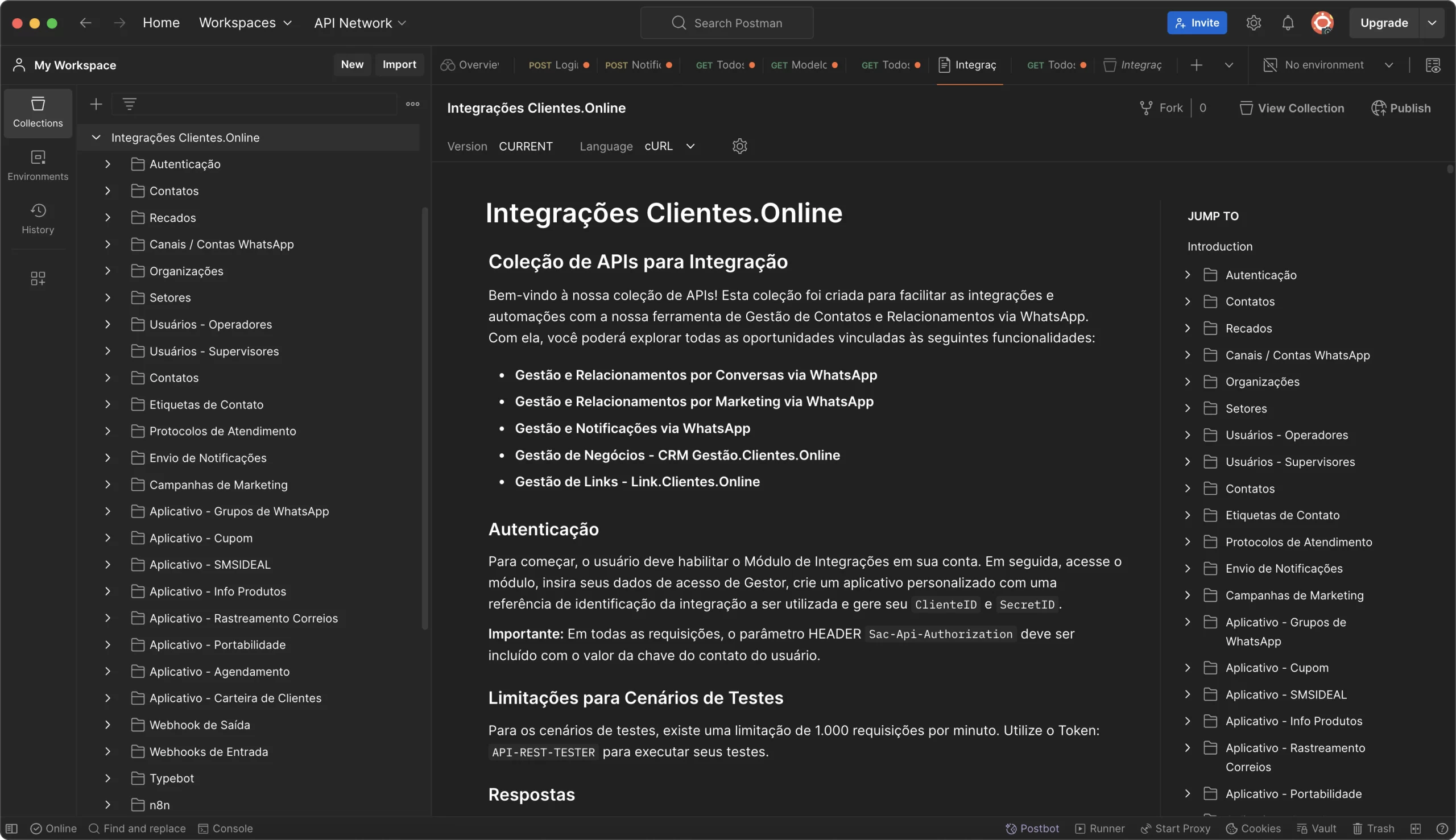Screen dimensions: 1456x840
Task: Open the collection Runner
Action: [1099, 829]
